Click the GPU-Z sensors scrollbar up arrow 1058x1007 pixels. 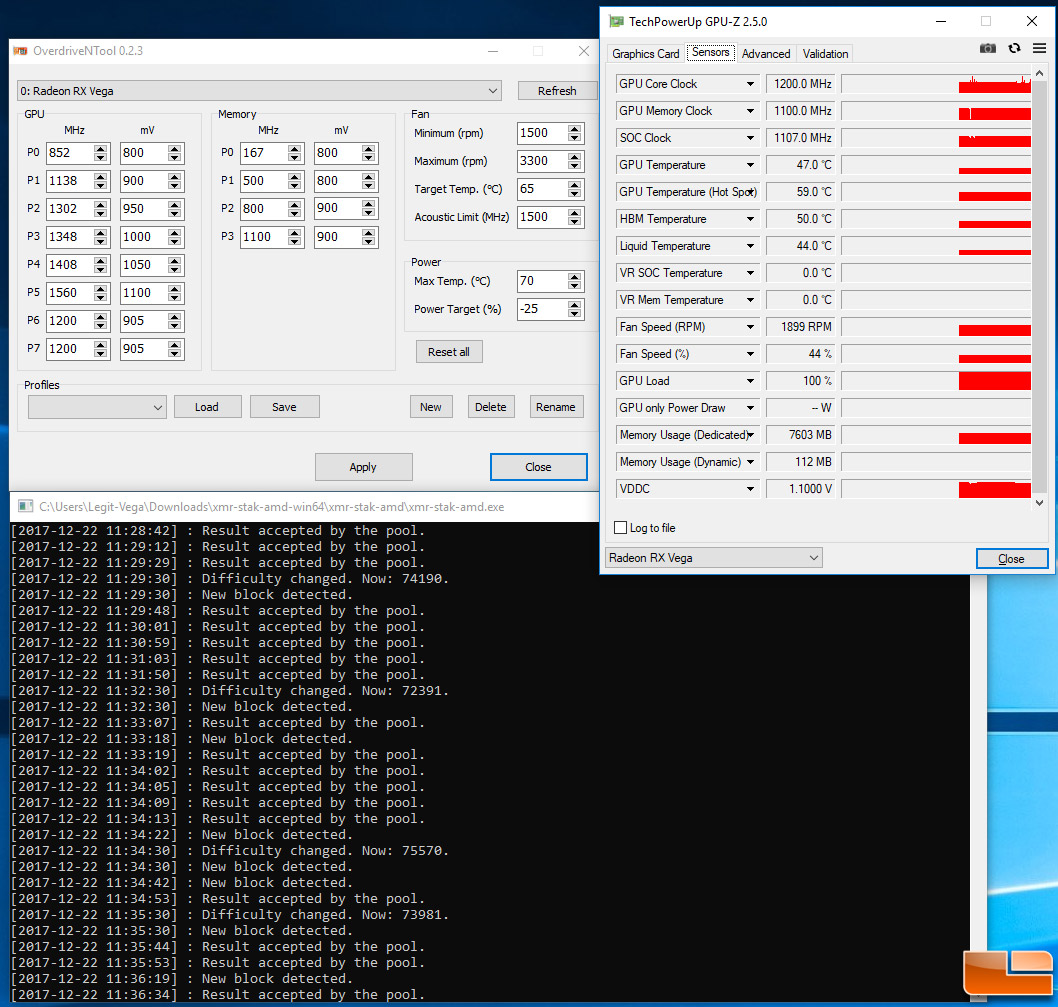1040,73
